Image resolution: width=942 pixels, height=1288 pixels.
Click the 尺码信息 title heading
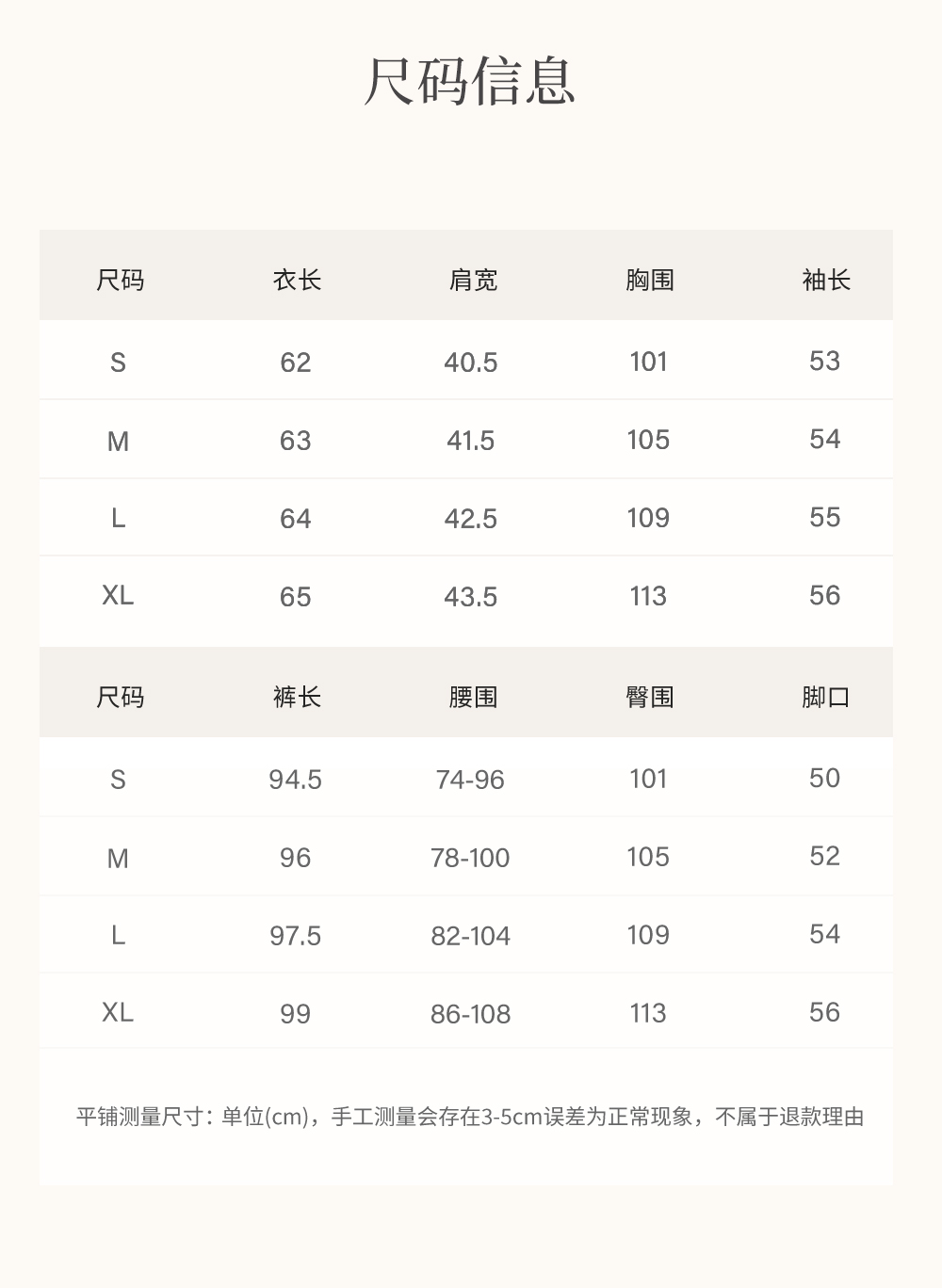[x=469, y=81]
